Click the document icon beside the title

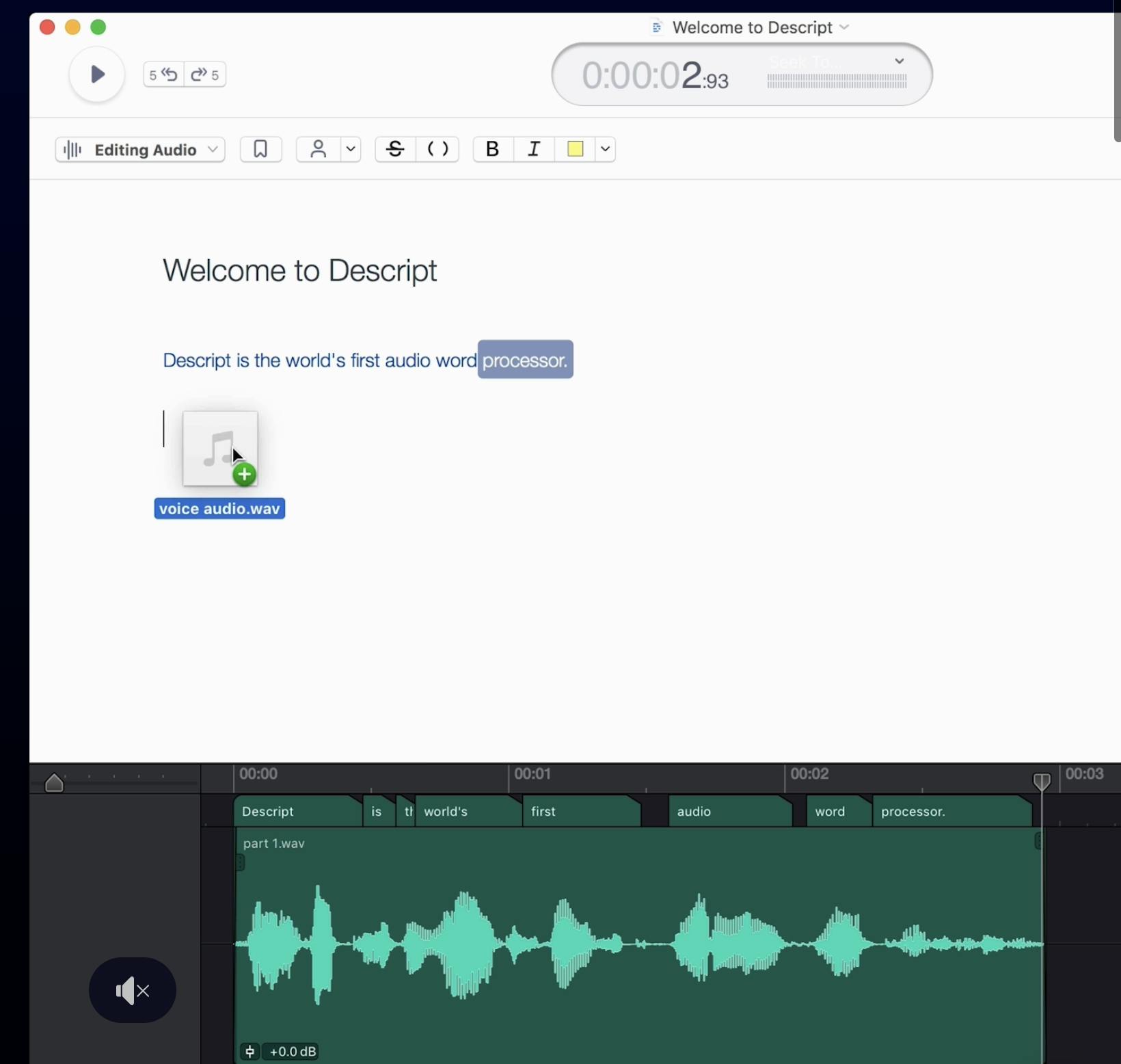657,27
